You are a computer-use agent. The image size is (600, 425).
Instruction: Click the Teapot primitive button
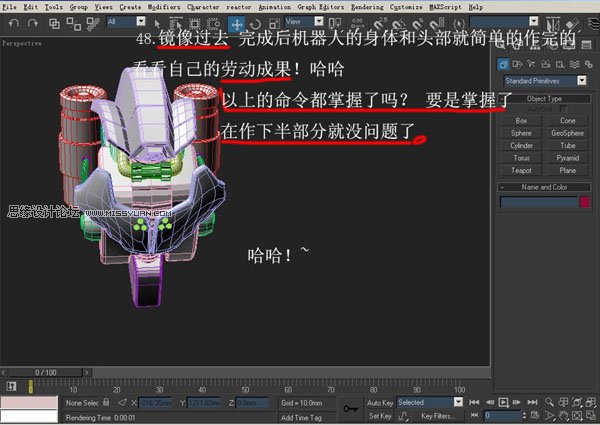[521, 171]
